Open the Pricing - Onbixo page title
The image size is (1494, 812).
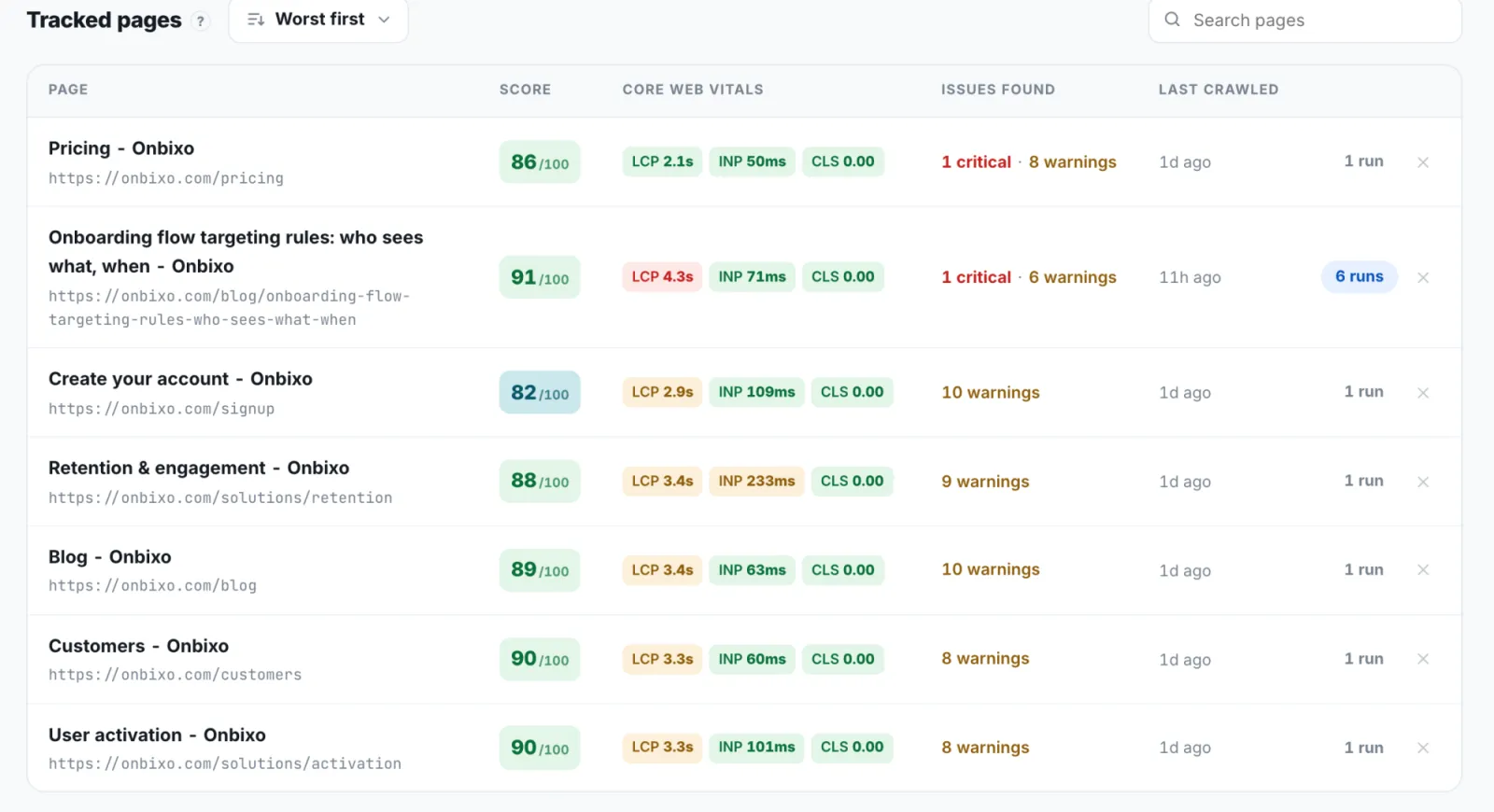(x=121, y=148)
